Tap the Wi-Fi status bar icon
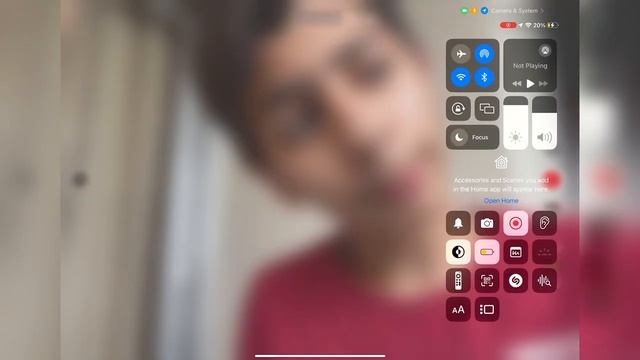Viewport: 640px width, 360px height. point(528,25)
